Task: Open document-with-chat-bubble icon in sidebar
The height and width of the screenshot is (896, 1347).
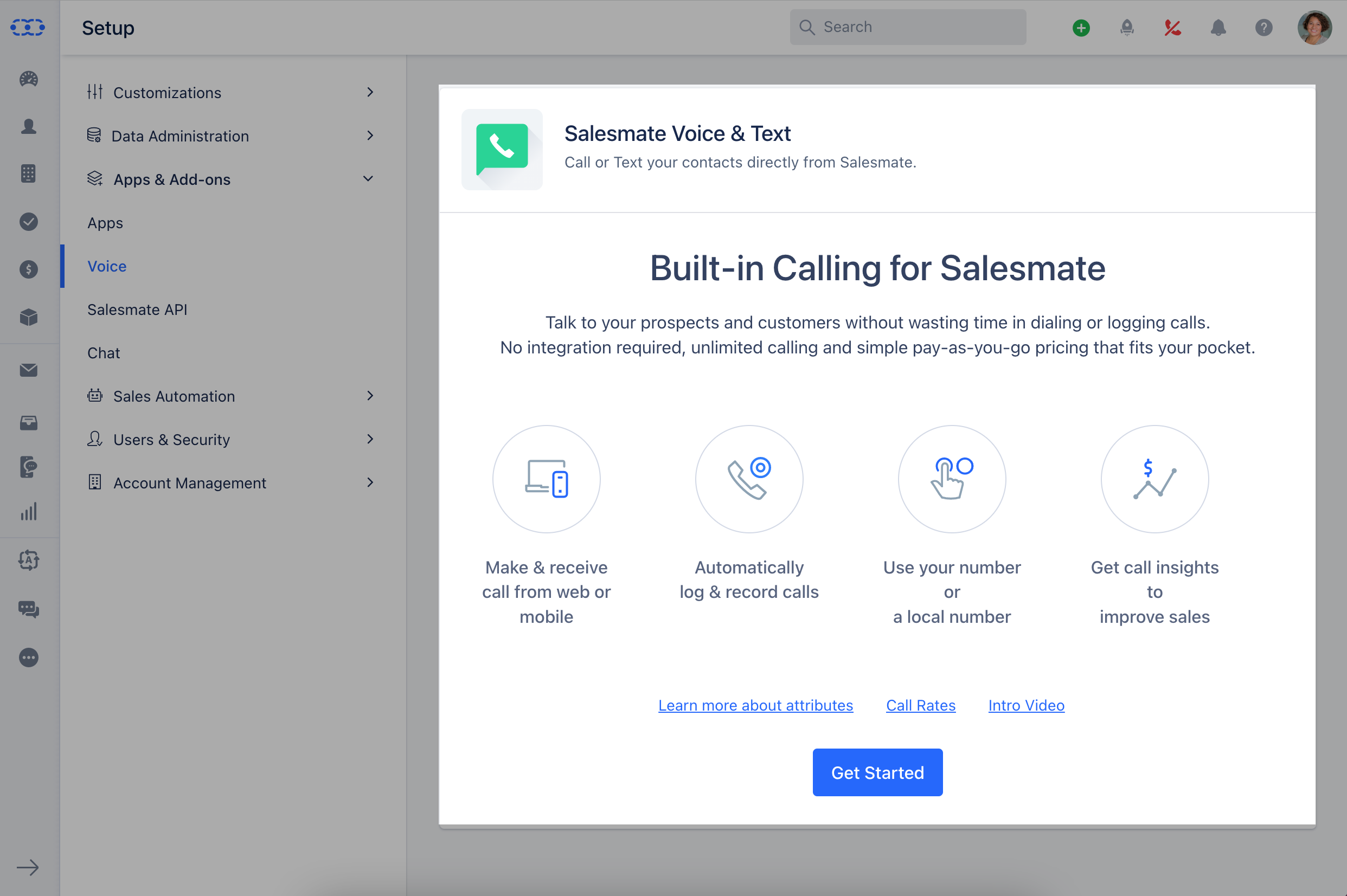Action: (29, 467)
